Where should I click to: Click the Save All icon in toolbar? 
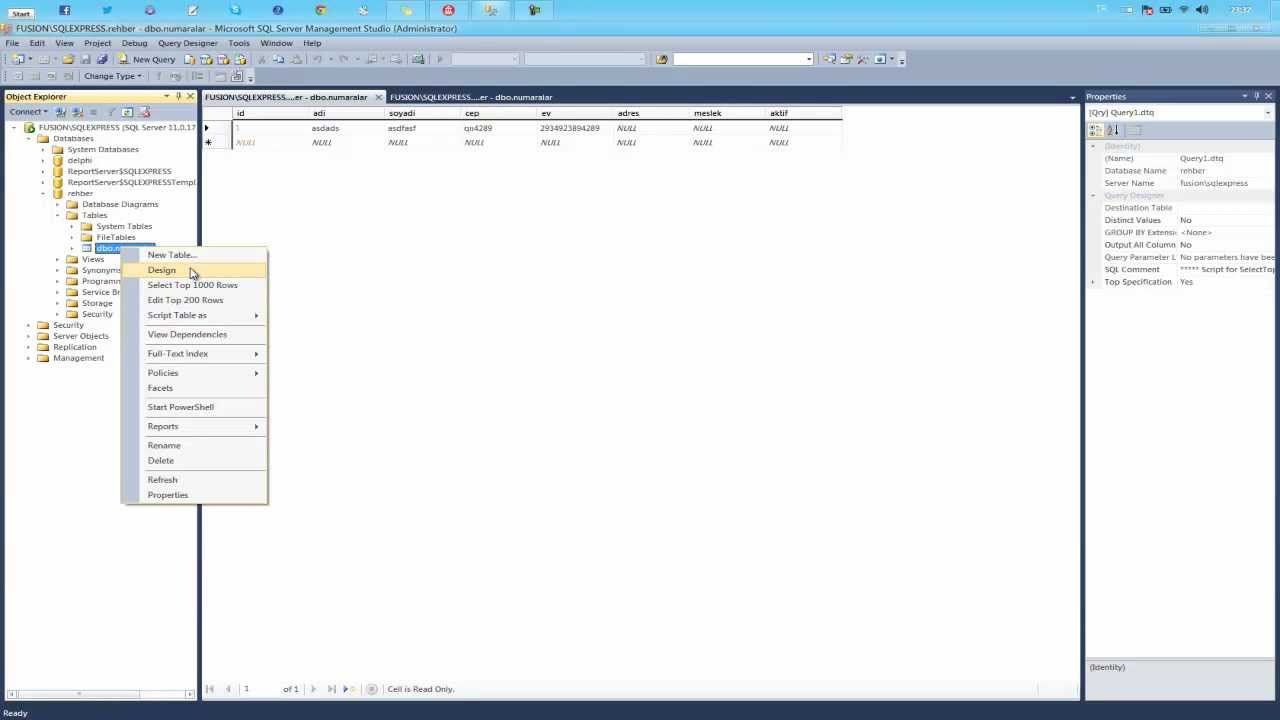click(x=102, y=59)
